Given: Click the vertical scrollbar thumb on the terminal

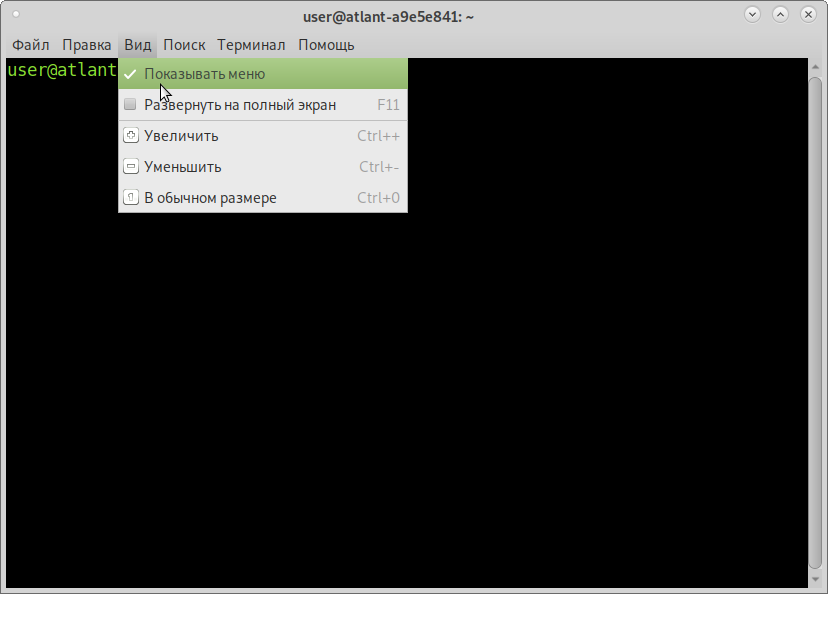Looking at the screenshot, I should (x=815, y=323).
